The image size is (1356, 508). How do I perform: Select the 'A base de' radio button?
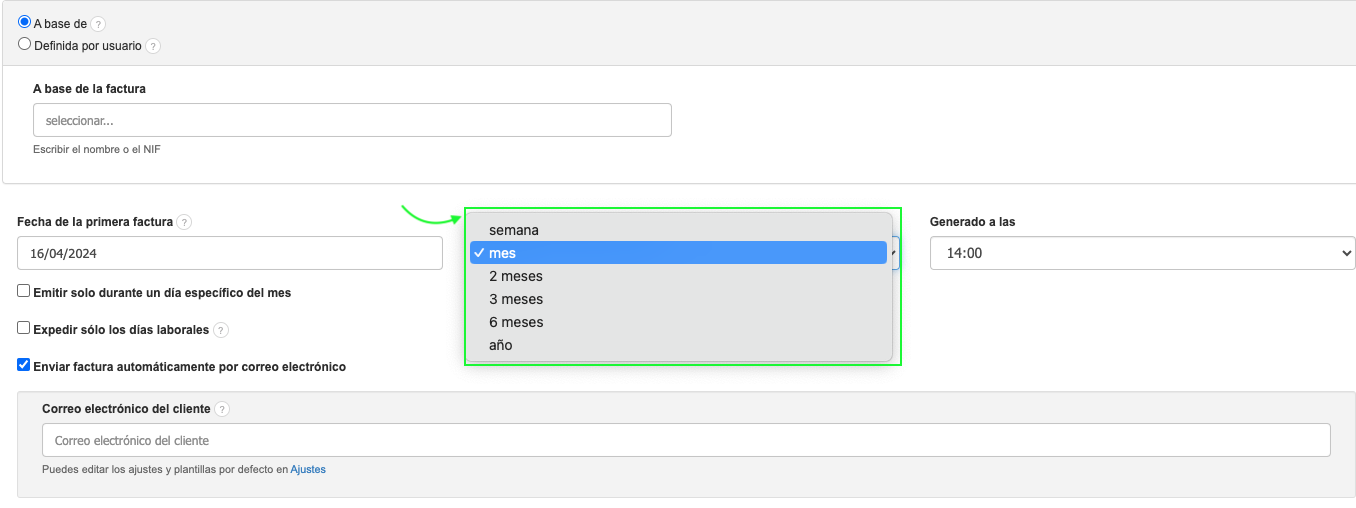point(25,22)
